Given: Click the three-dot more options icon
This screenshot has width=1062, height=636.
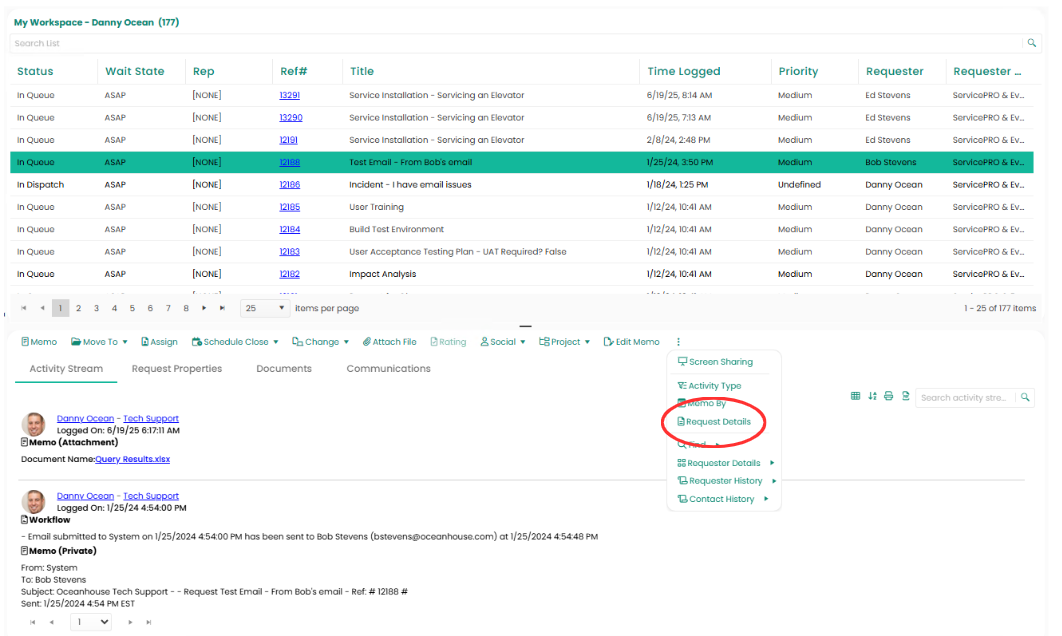Looking at the screenshot, I should tap(678, 342).
